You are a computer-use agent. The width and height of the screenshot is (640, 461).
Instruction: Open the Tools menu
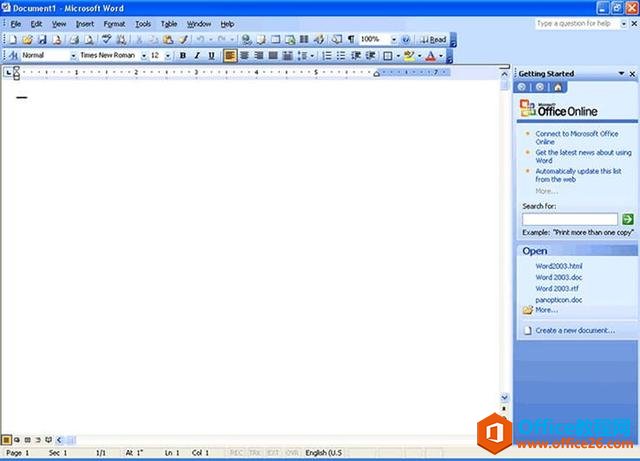(x=143, y=24)
